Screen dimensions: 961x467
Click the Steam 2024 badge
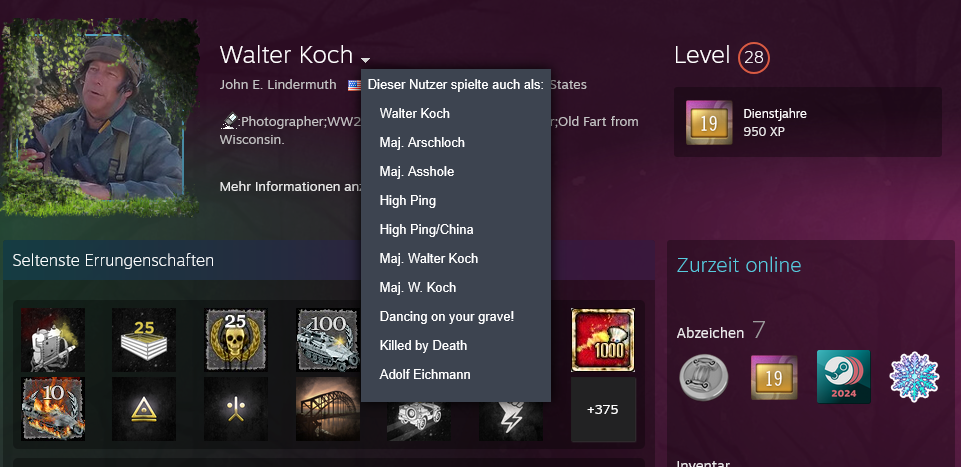pyautogui.click(x=843, y=377)
